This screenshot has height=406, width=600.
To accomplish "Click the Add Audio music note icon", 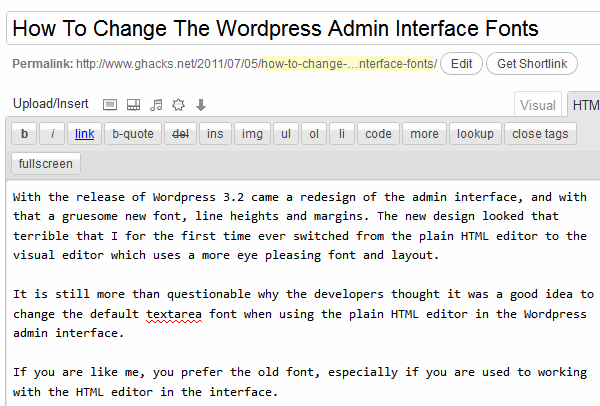I will tap(156, 104).
